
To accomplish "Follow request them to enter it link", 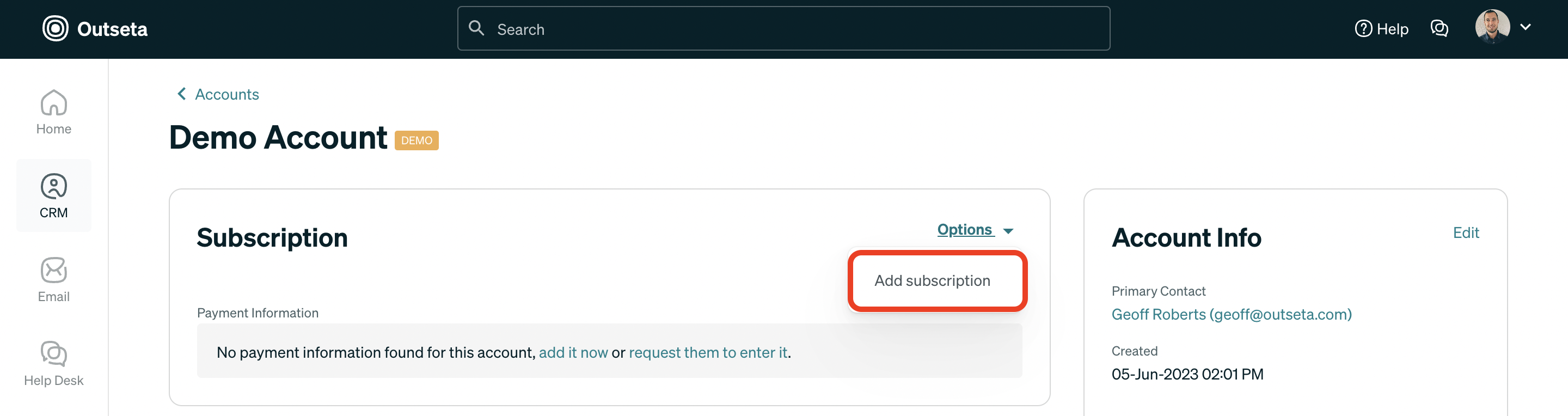I will 708,352.
